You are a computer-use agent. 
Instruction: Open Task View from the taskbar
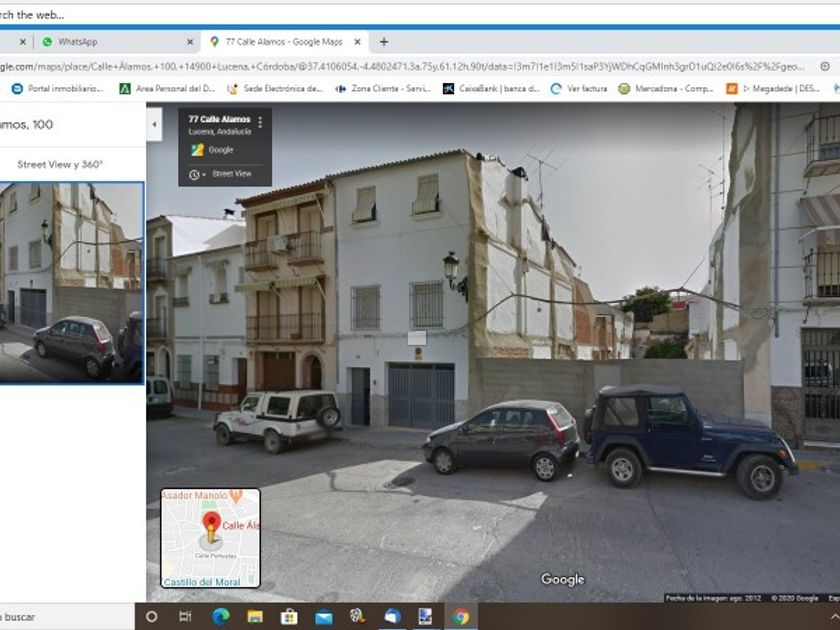click(185, 617)
